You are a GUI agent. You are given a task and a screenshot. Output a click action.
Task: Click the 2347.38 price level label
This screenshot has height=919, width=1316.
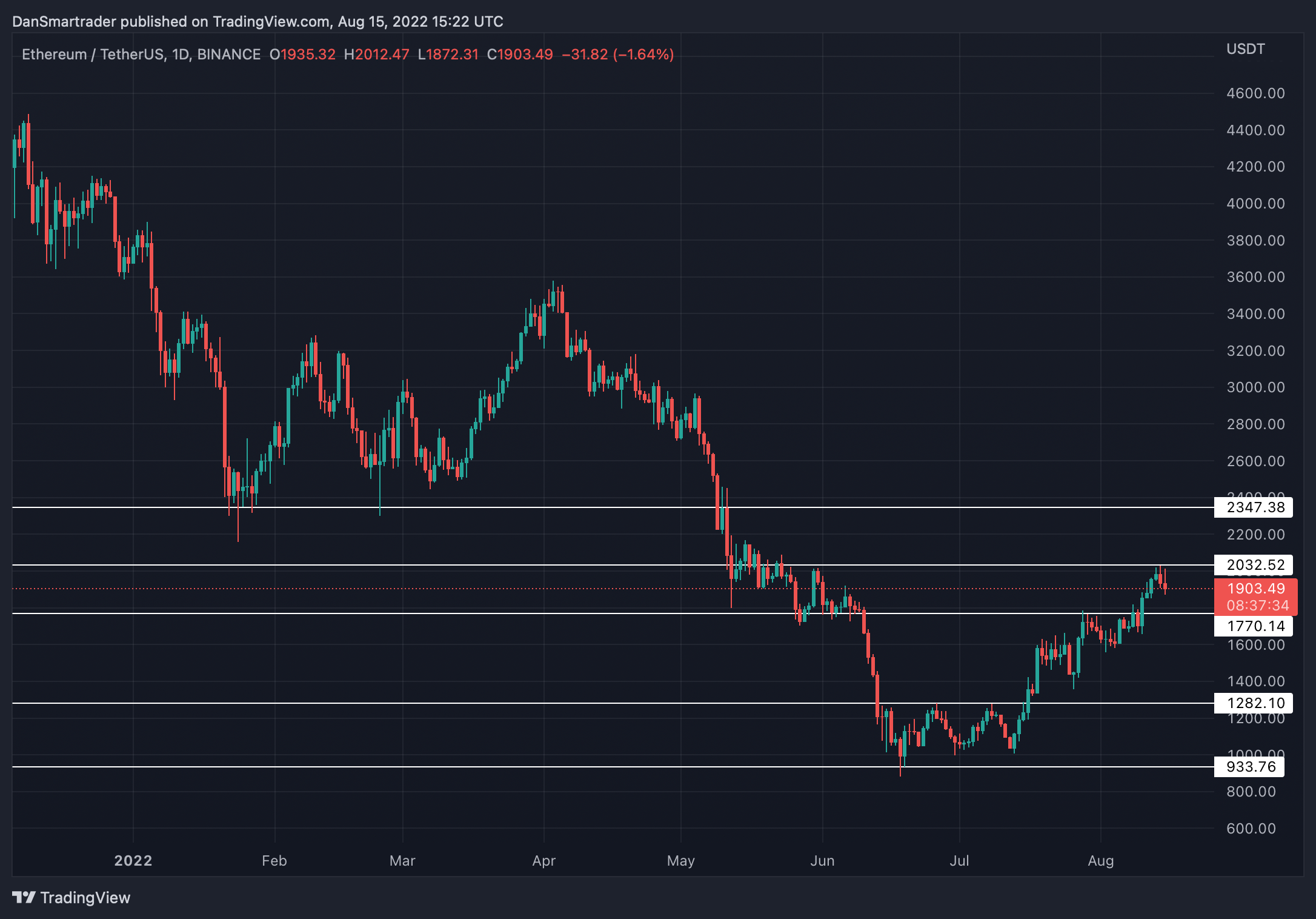(1253, 507)
